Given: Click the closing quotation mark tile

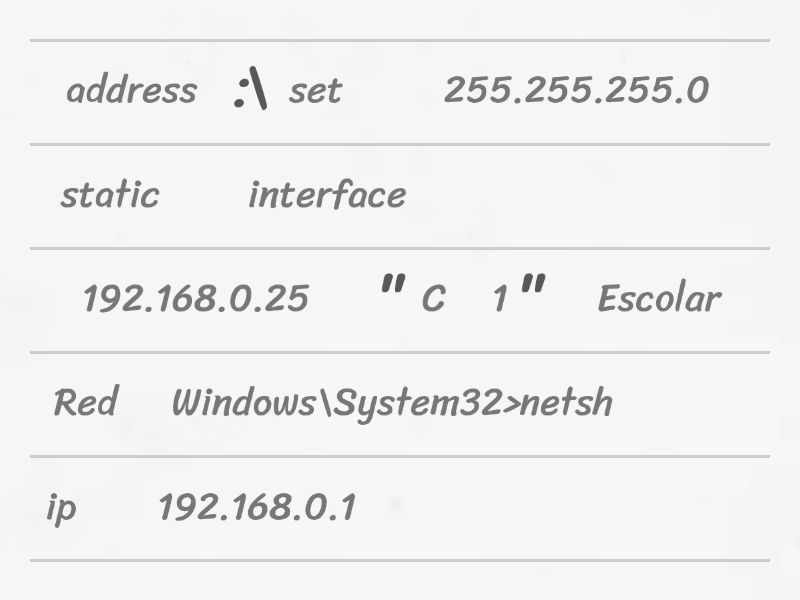Looking at the screenshot, I should (x=533, y=293).
